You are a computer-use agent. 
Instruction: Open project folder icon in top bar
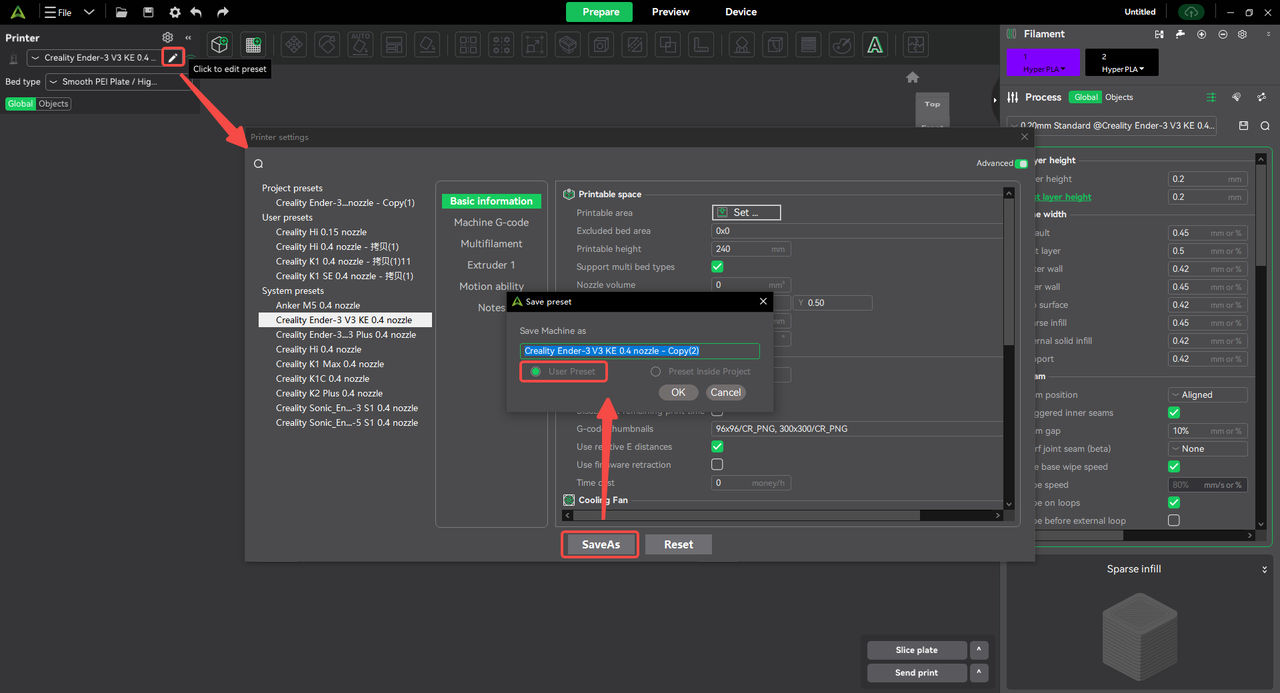coord(121,12)
